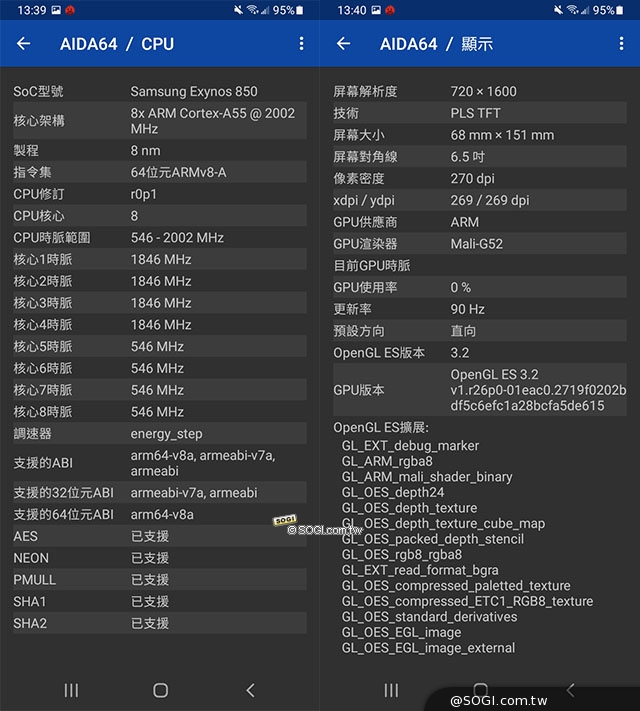Select the AIDA64 / CPU title
Image resolution: width=640 pixels, height=711 pixels.
click(117, 44)
